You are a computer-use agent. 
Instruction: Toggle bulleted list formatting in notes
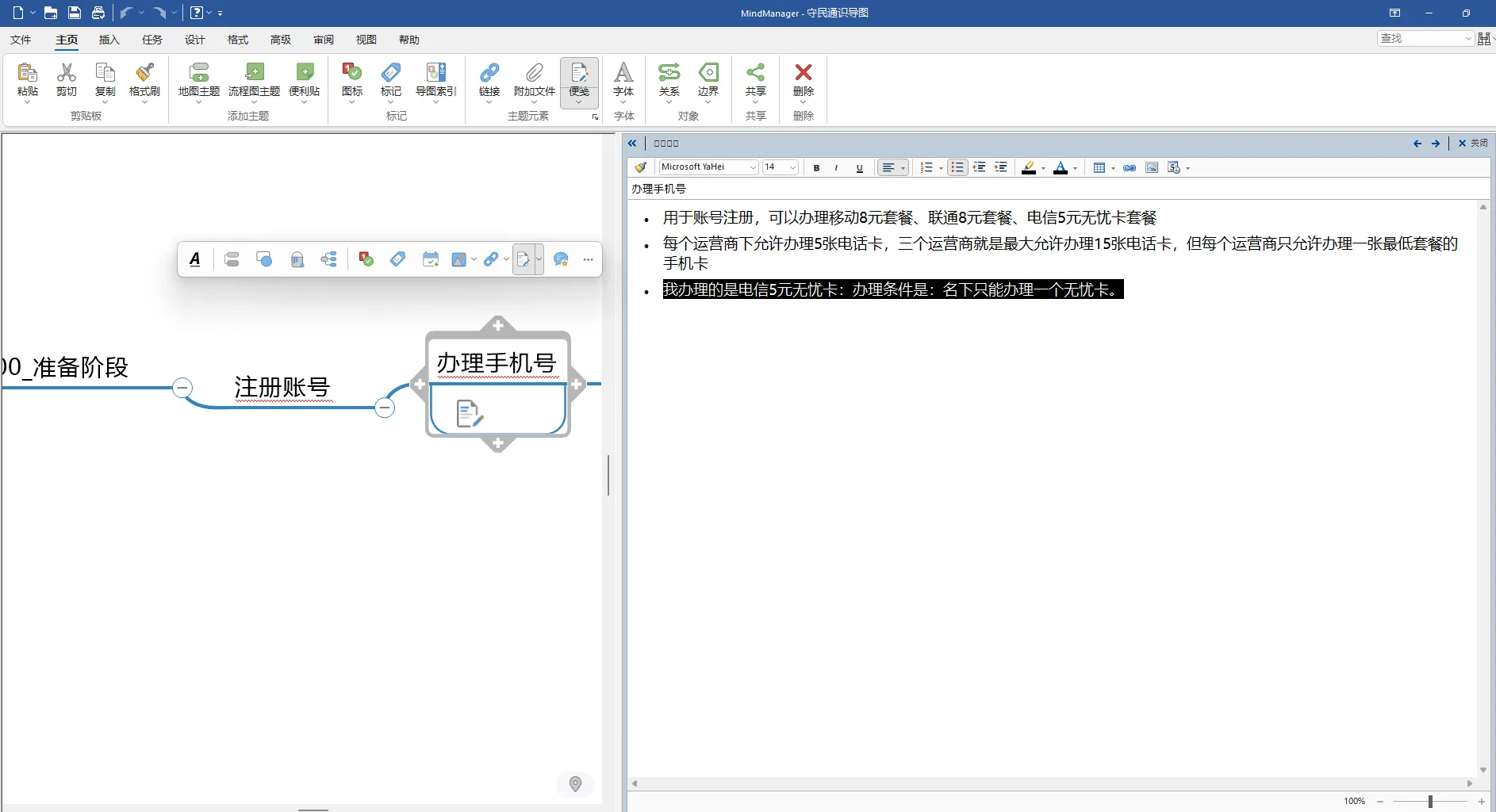click(957, 167)
